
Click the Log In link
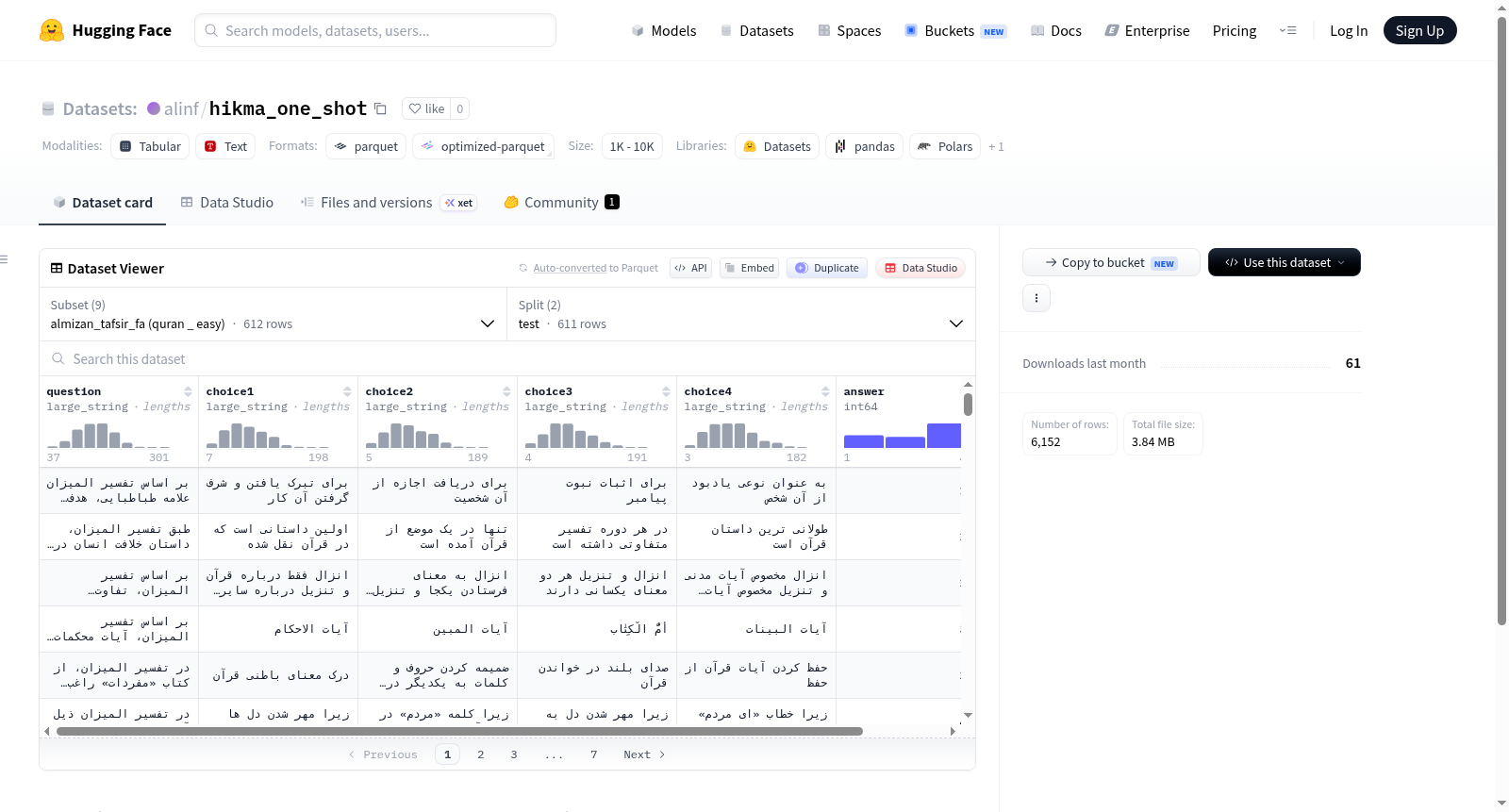1349,30
